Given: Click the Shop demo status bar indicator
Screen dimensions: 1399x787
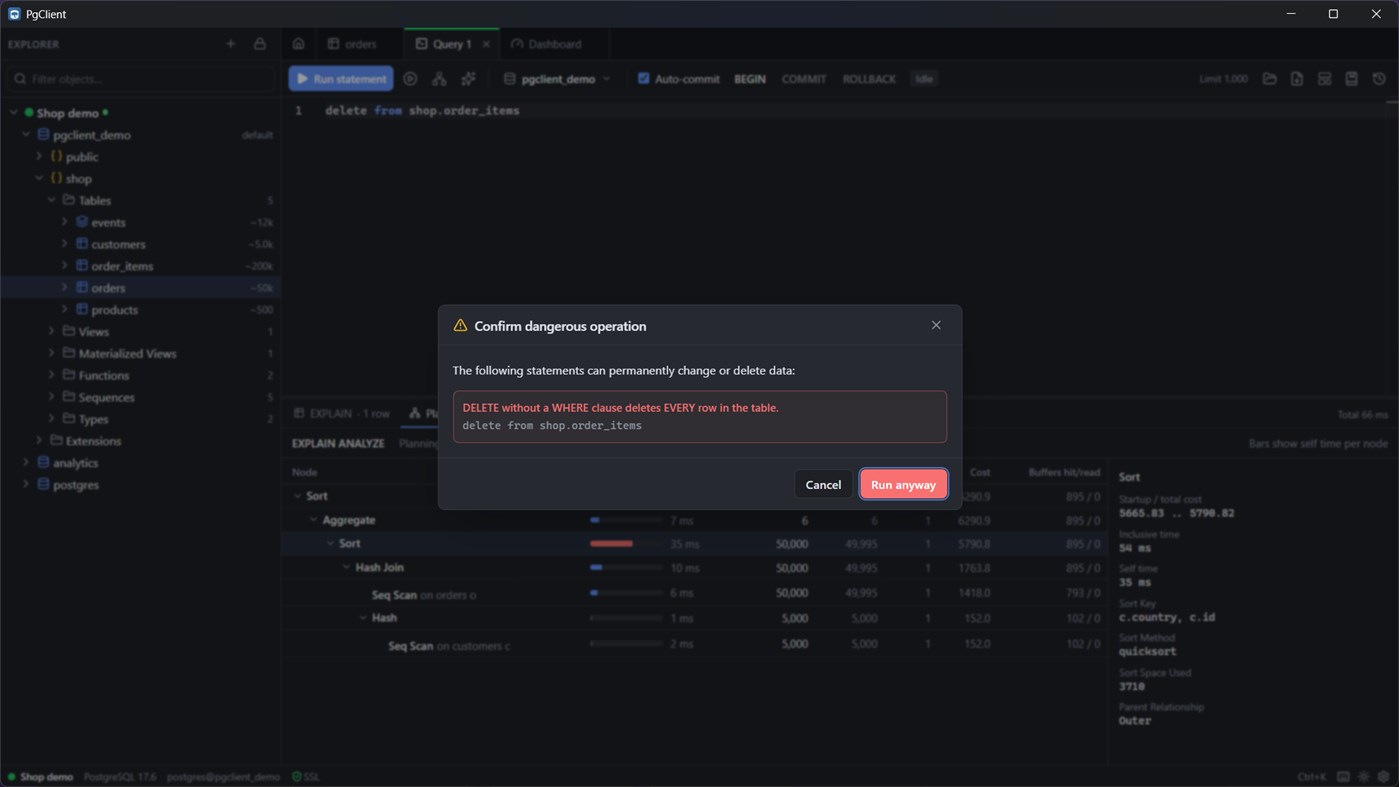Looking at the screenshot, I should coord(40,777).
